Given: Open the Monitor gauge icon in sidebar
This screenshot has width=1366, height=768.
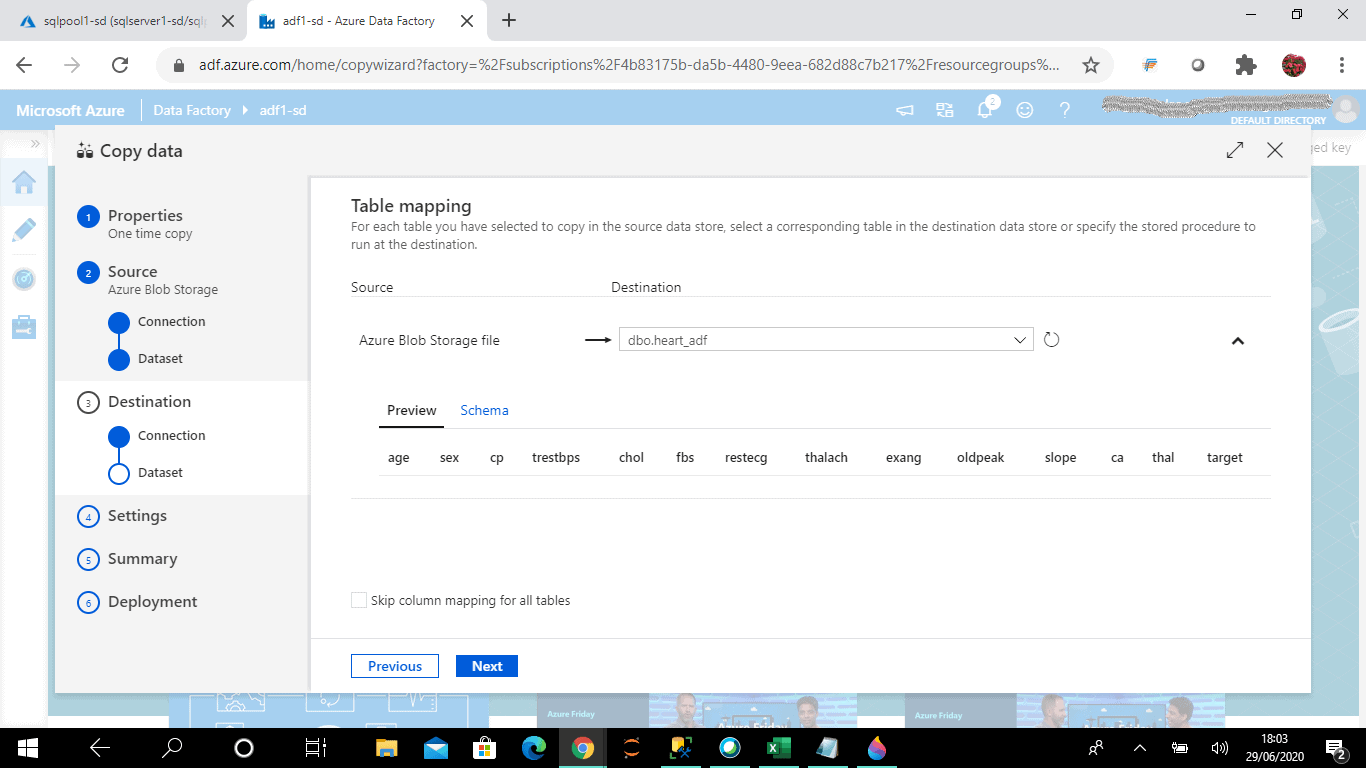Looking at the screenshot, I should [24, 279].
